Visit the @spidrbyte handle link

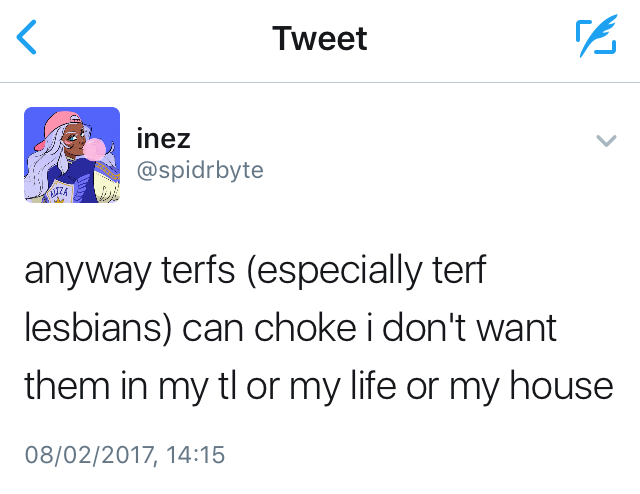click(x=199, y=170)
